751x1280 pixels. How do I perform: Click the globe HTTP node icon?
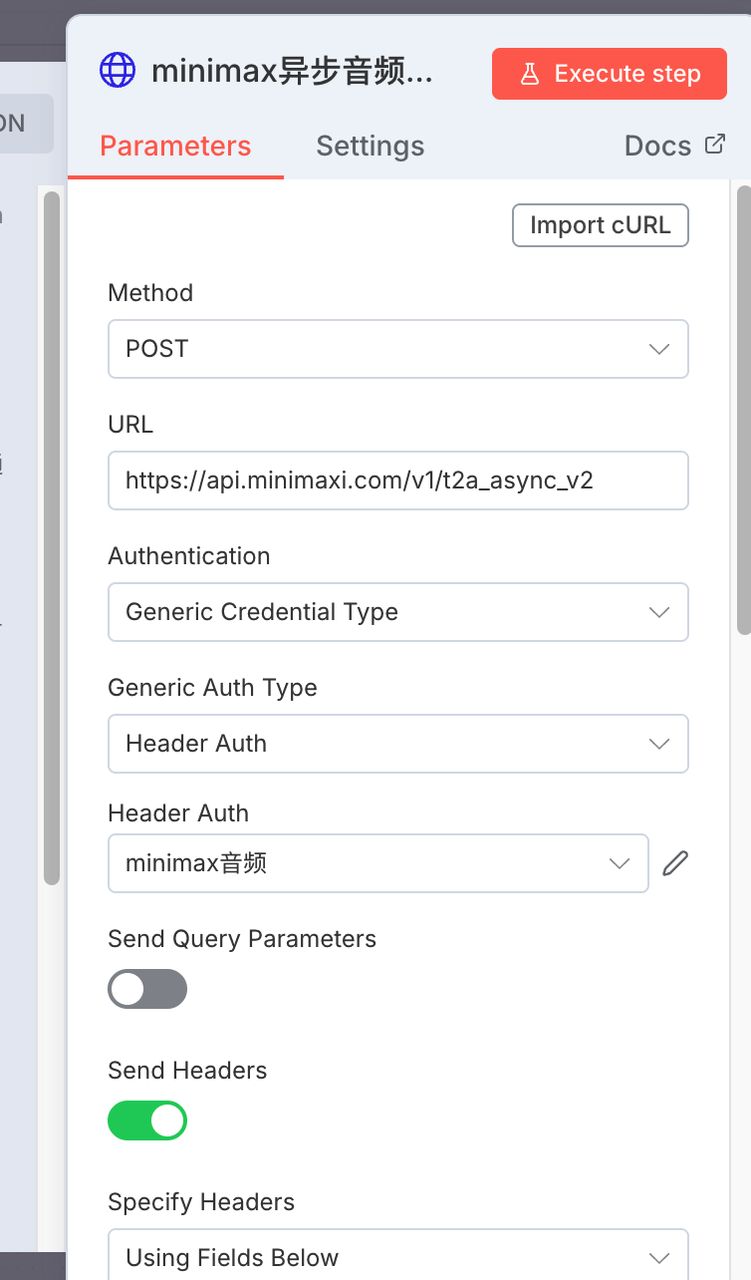pyautogui.click(x=117, y=71)
